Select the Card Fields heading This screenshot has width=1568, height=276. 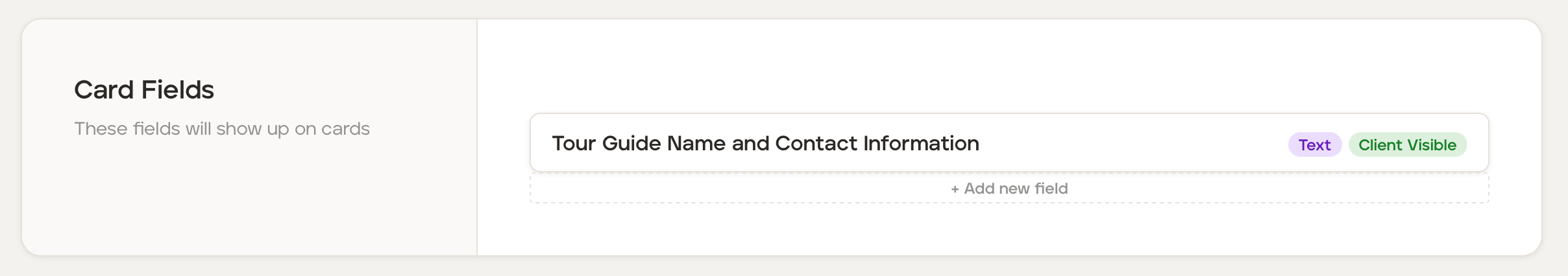point(143,90)
